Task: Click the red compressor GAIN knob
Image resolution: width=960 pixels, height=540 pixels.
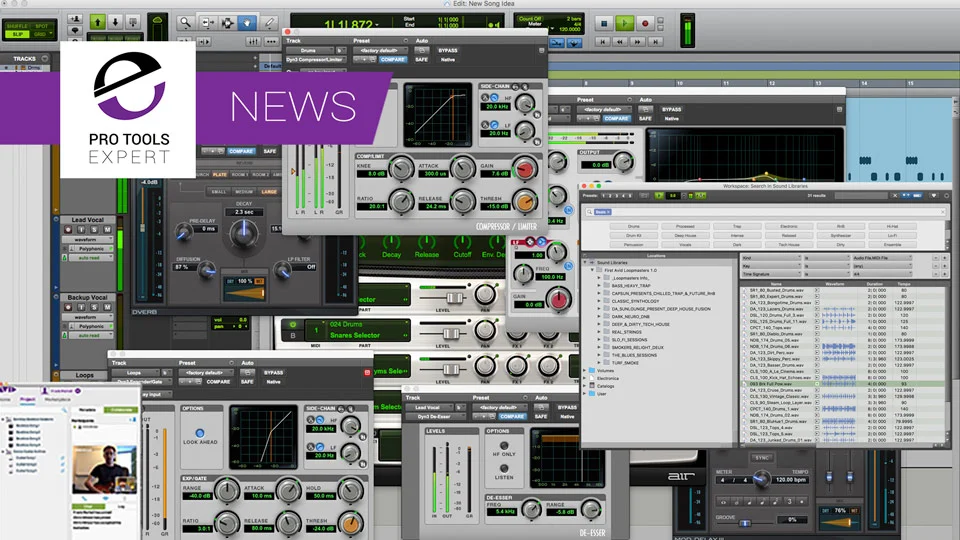Action: click(525, 169)
